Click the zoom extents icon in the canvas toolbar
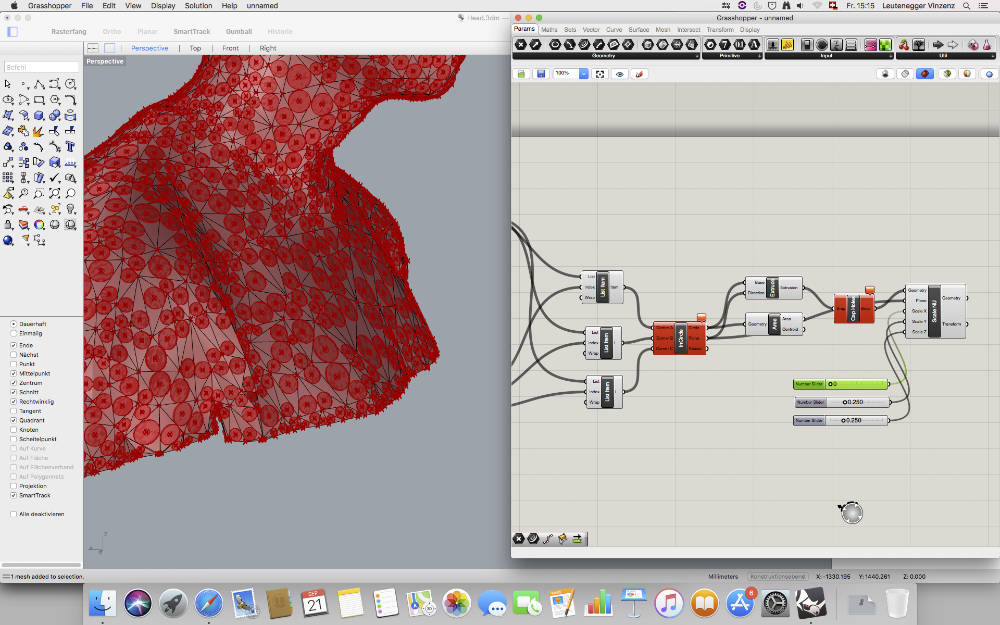 [x=600, y=74]
